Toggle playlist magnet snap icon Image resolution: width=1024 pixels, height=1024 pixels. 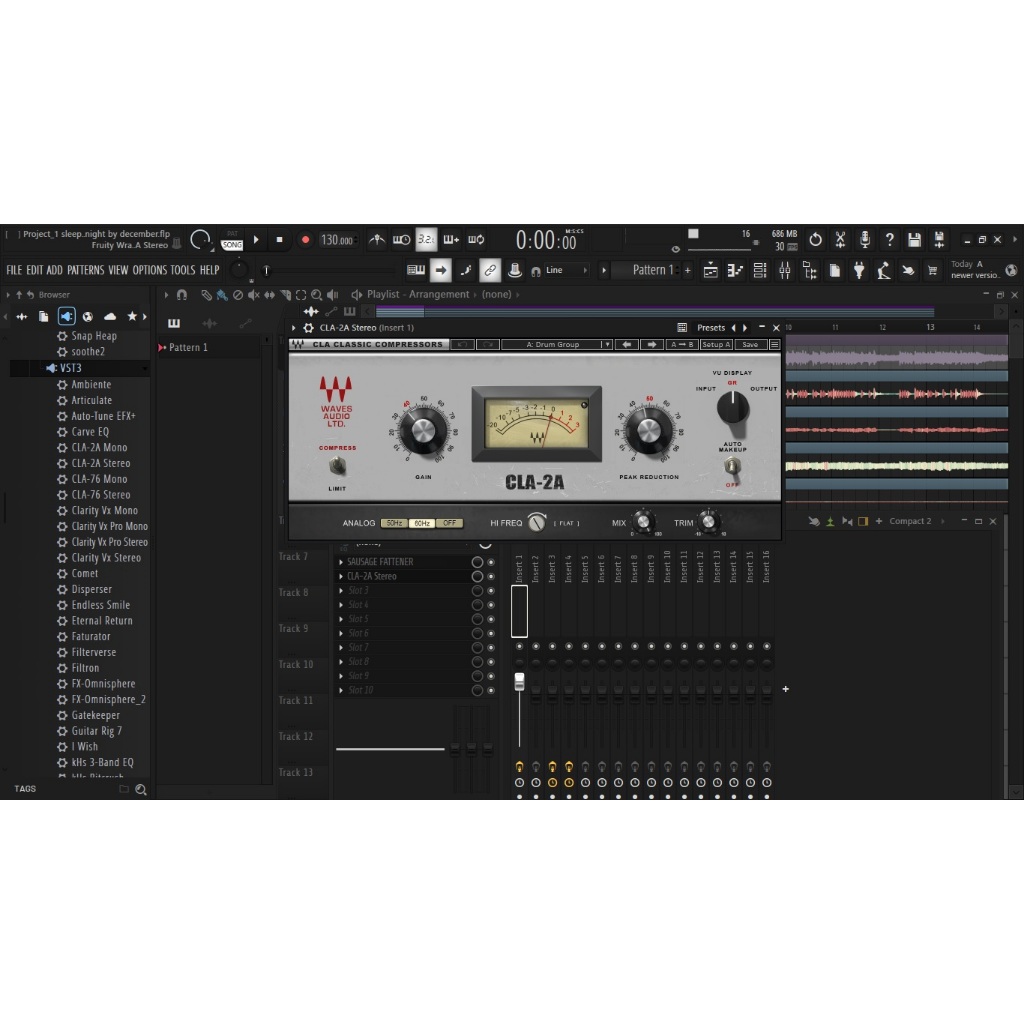point(182,295)
